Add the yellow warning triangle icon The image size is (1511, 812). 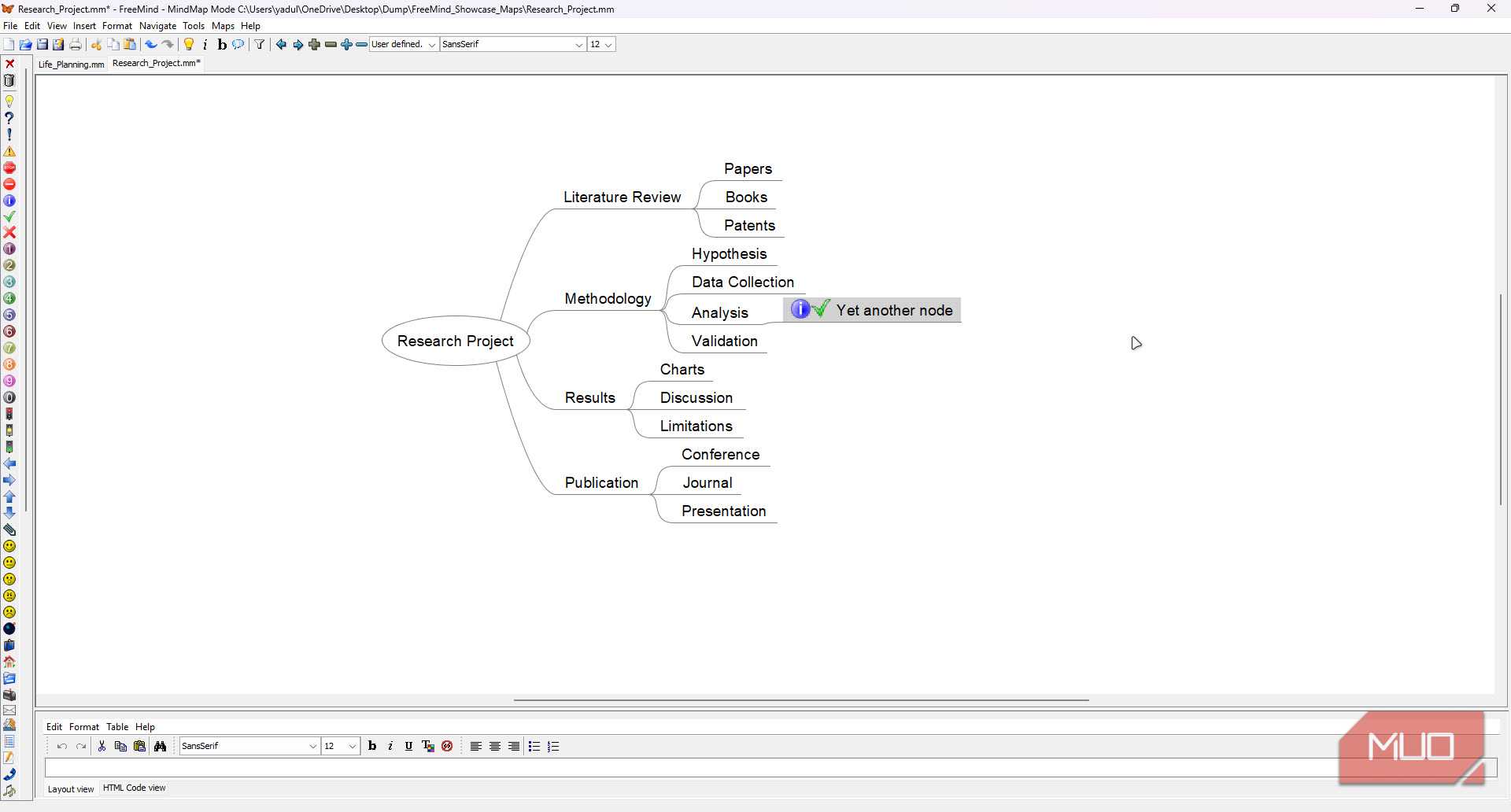[9, 151]
